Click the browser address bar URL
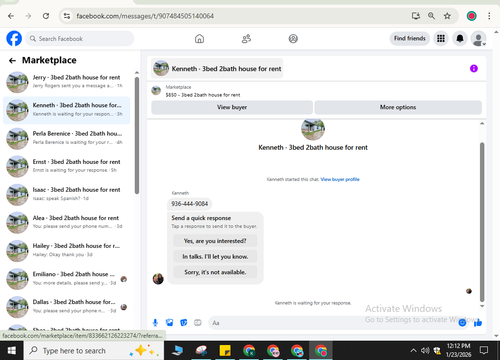This screenshot has height=360, width=500. [x=145, y=16]
